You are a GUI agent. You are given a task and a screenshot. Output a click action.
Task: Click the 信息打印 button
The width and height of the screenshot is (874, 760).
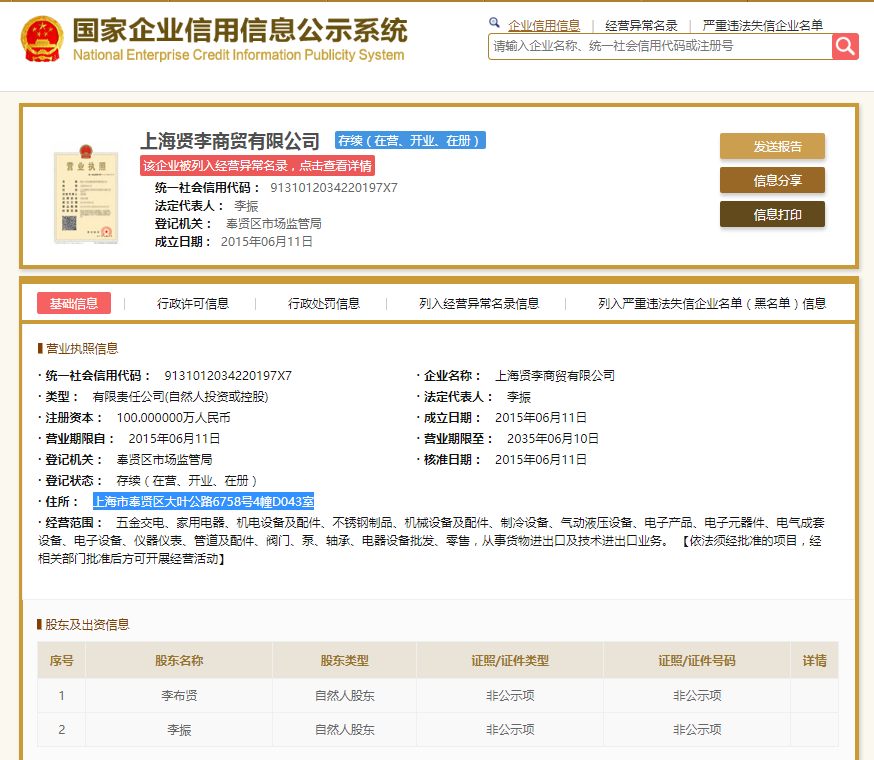(x=772, y=214)
